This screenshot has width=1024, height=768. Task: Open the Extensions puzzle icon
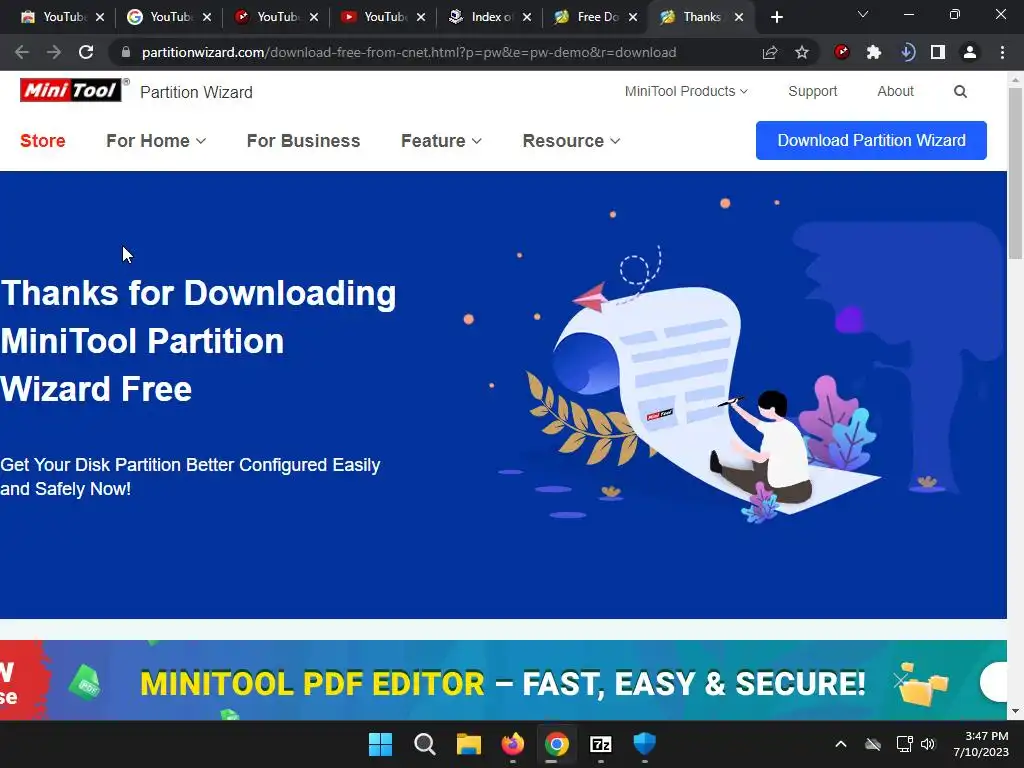coord(874,52)
